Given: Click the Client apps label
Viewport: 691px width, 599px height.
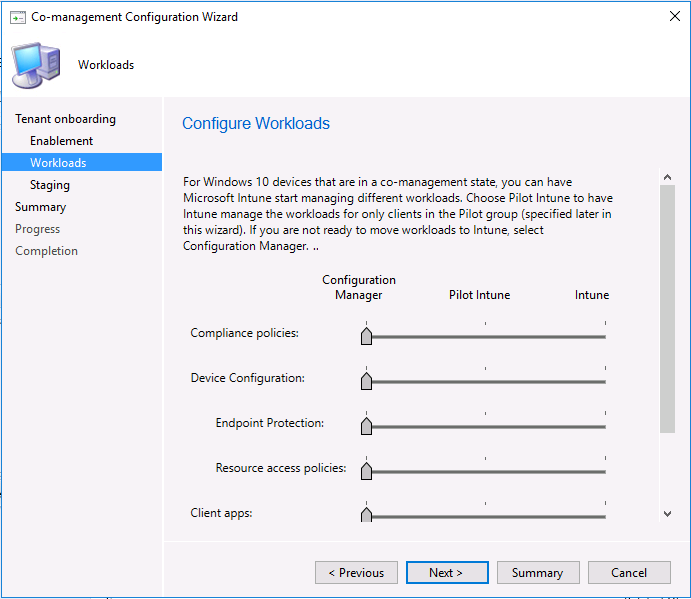Looking at the screenshot, I should click(221, 513).
